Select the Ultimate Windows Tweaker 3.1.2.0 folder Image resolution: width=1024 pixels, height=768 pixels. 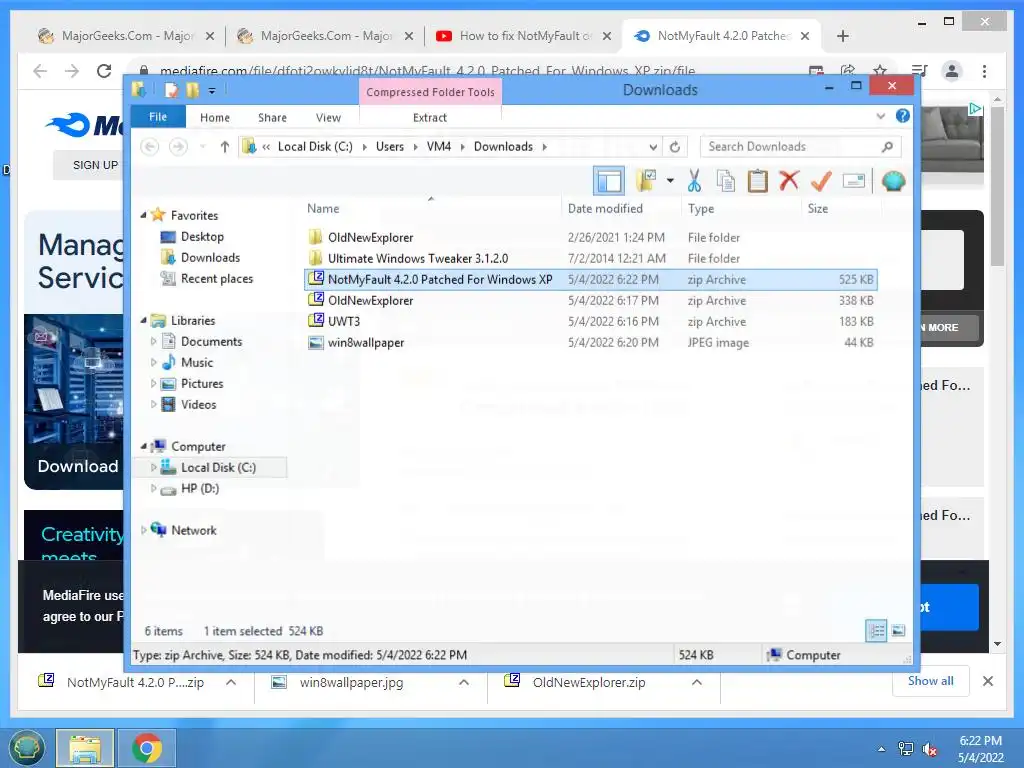[590, 259]
